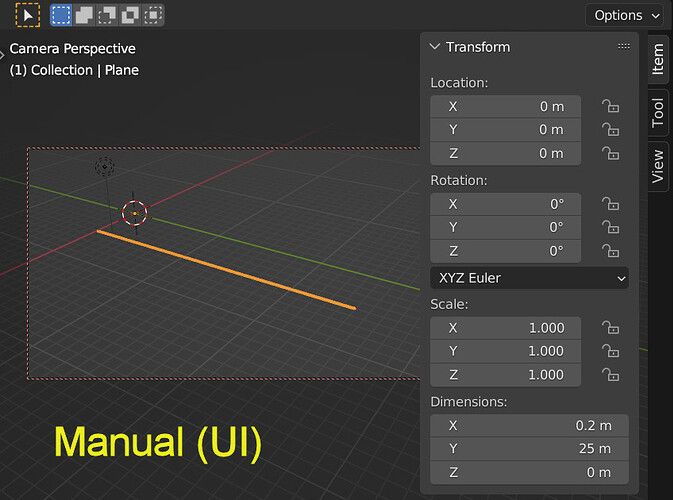Edit Location Z value field
Image resolution: width=673 pixels, height=500 pixels.
pyautogui.click(x=505, y=153)
